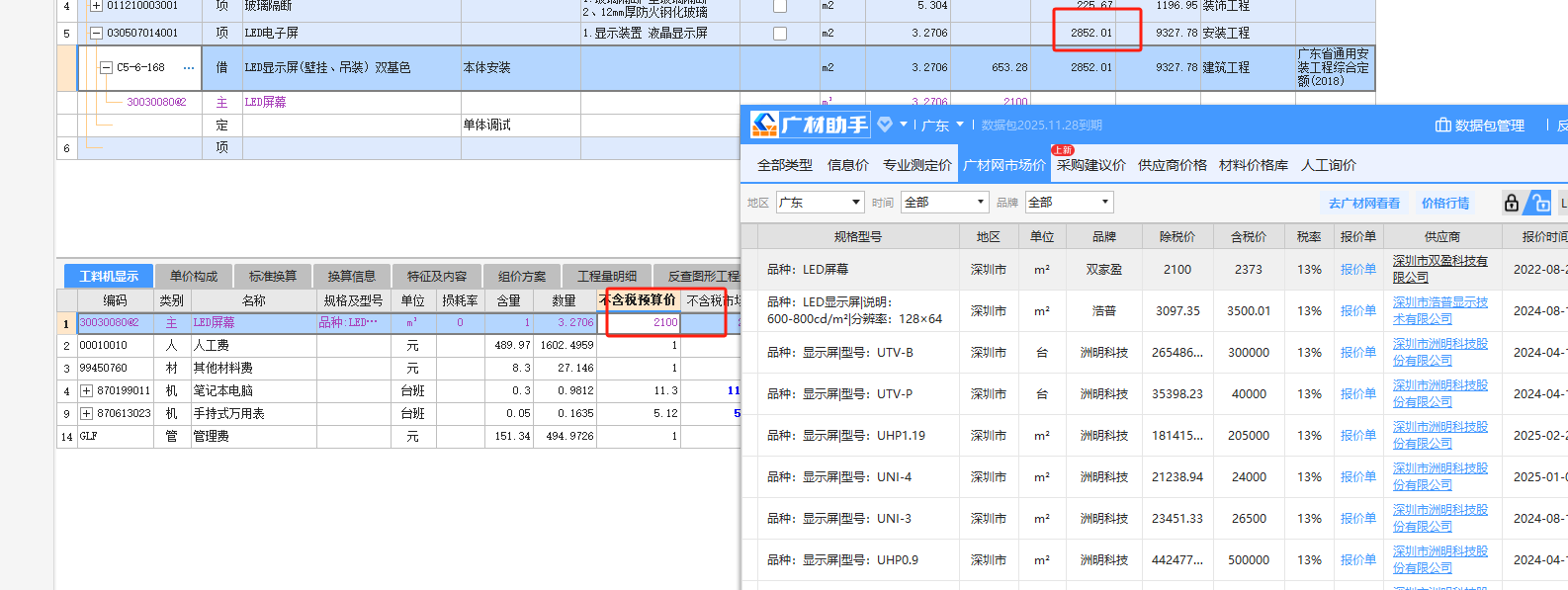Click the three-dot button beside C5-6-168
The width and height of the screenshot is (1568, 590).
point(189,68)
